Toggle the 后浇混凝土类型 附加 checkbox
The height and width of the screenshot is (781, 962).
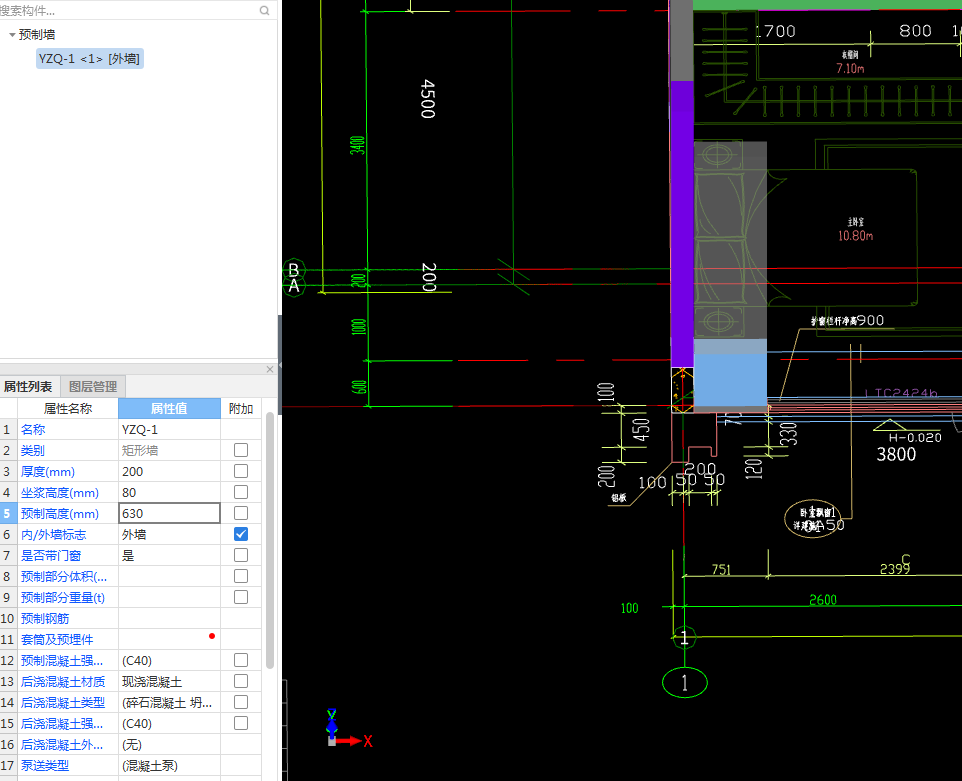241,702
